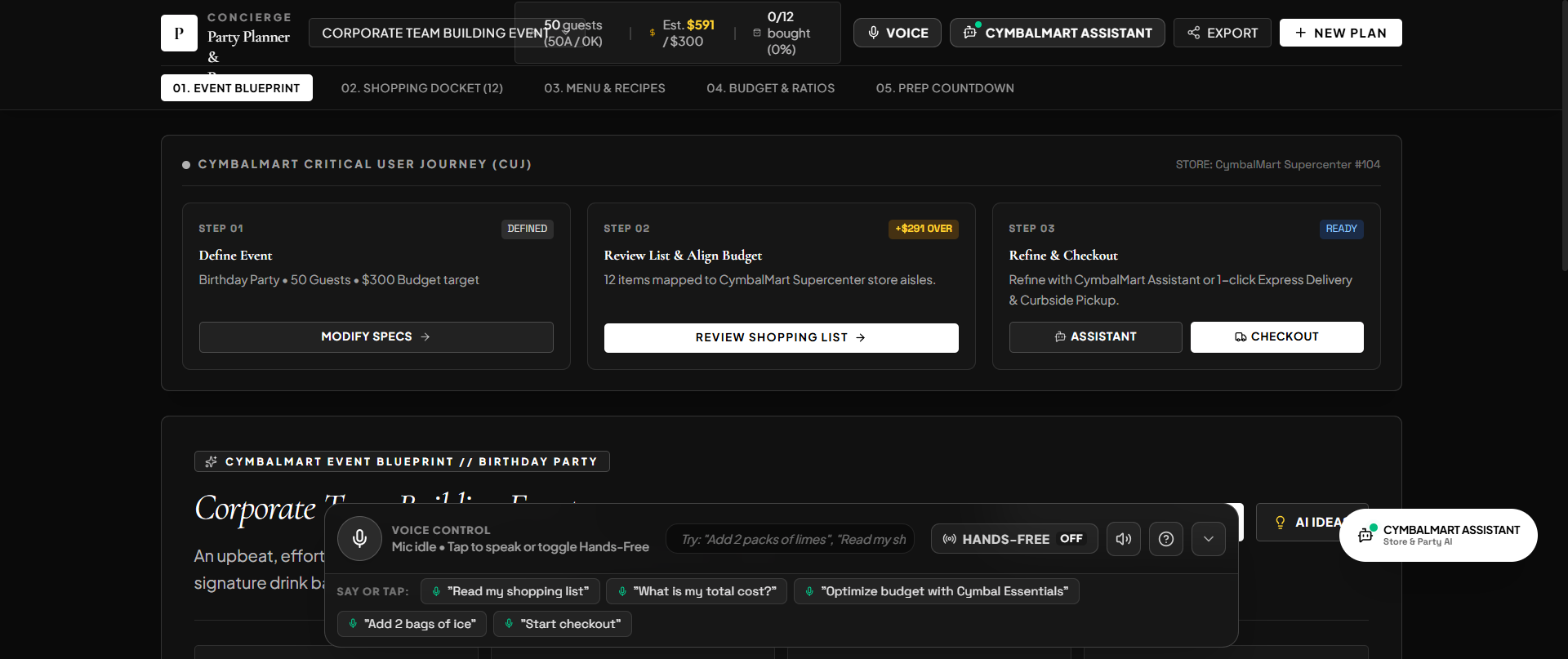1568x659 pixels.
Task: Open voice help question-mark icon
Action: [1166, 539]
